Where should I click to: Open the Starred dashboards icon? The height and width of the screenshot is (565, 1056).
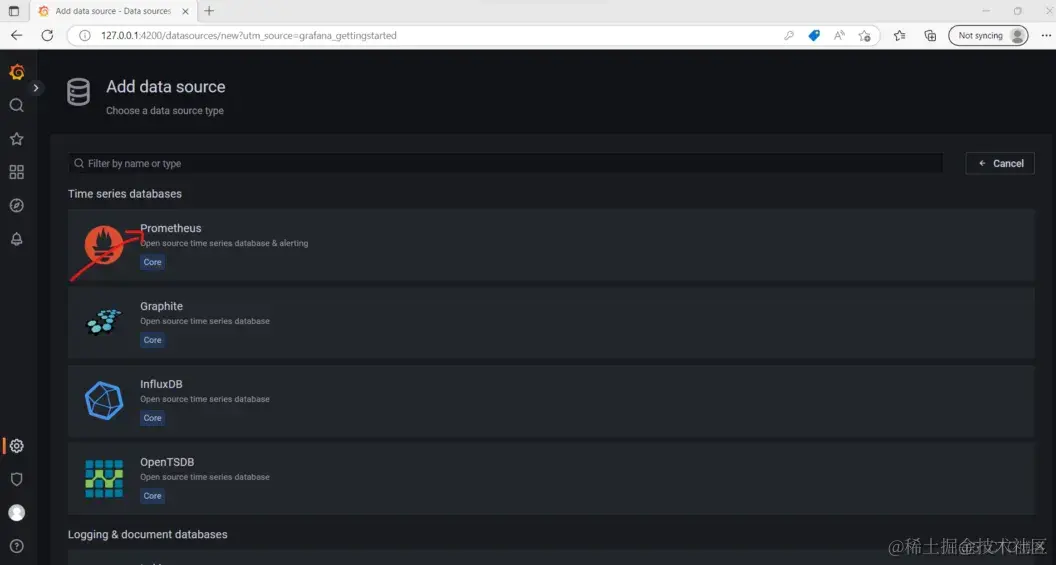point(17,139)
